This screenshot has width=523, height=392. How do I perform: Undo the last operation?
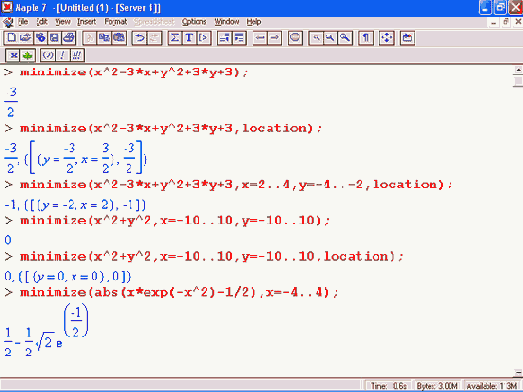(x=139, y=38)
